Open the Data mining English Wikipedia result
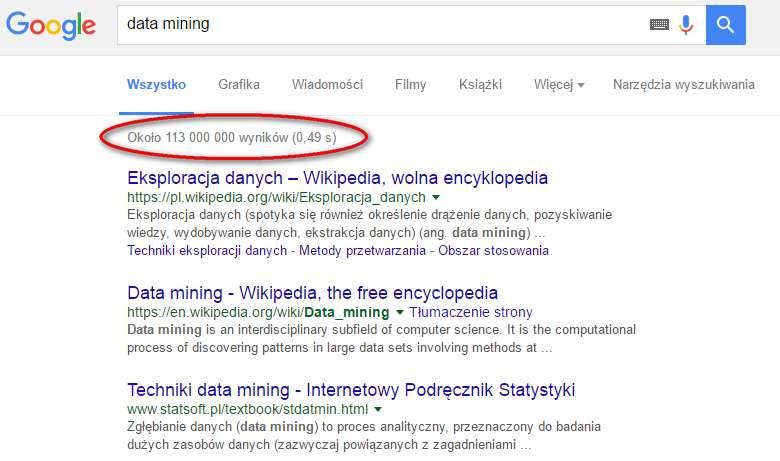Image resolution: width=780 pixels, height=461 pixels. point(312,293)
